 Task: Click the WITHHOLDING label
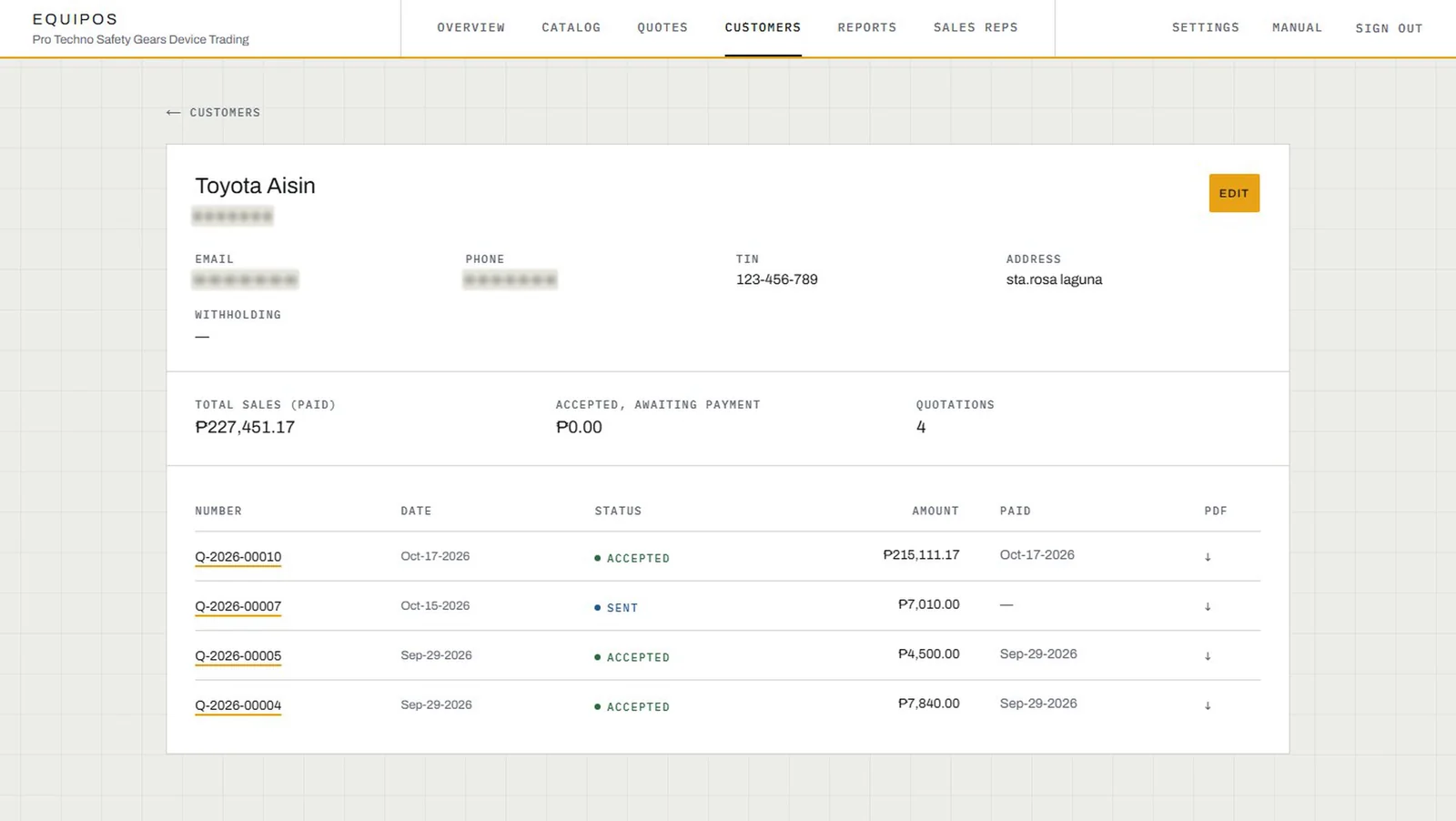pos(238,315)
